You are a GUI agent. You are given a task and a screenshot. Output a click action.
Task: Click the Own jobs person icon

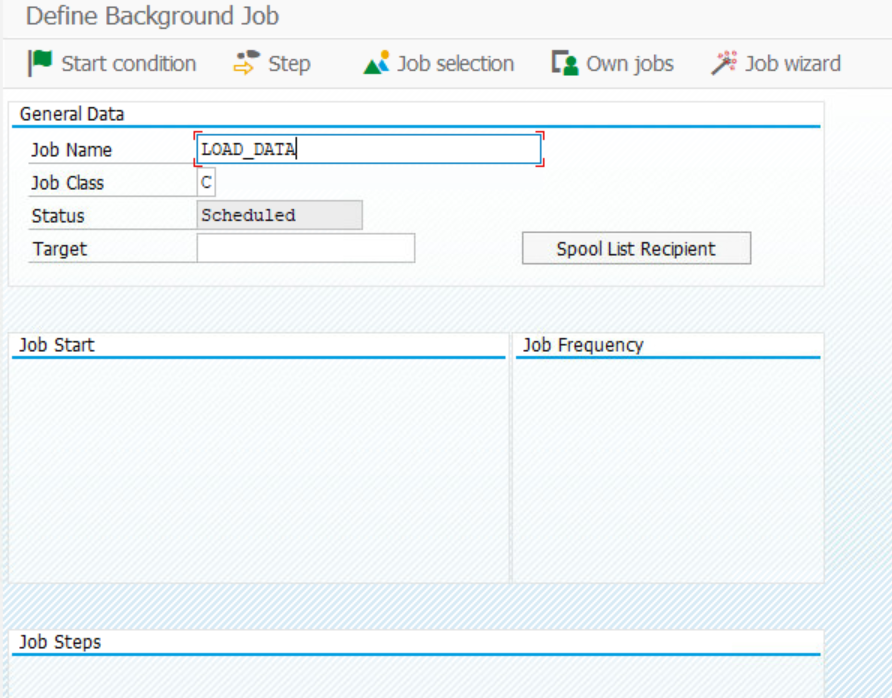click(565, 63)
